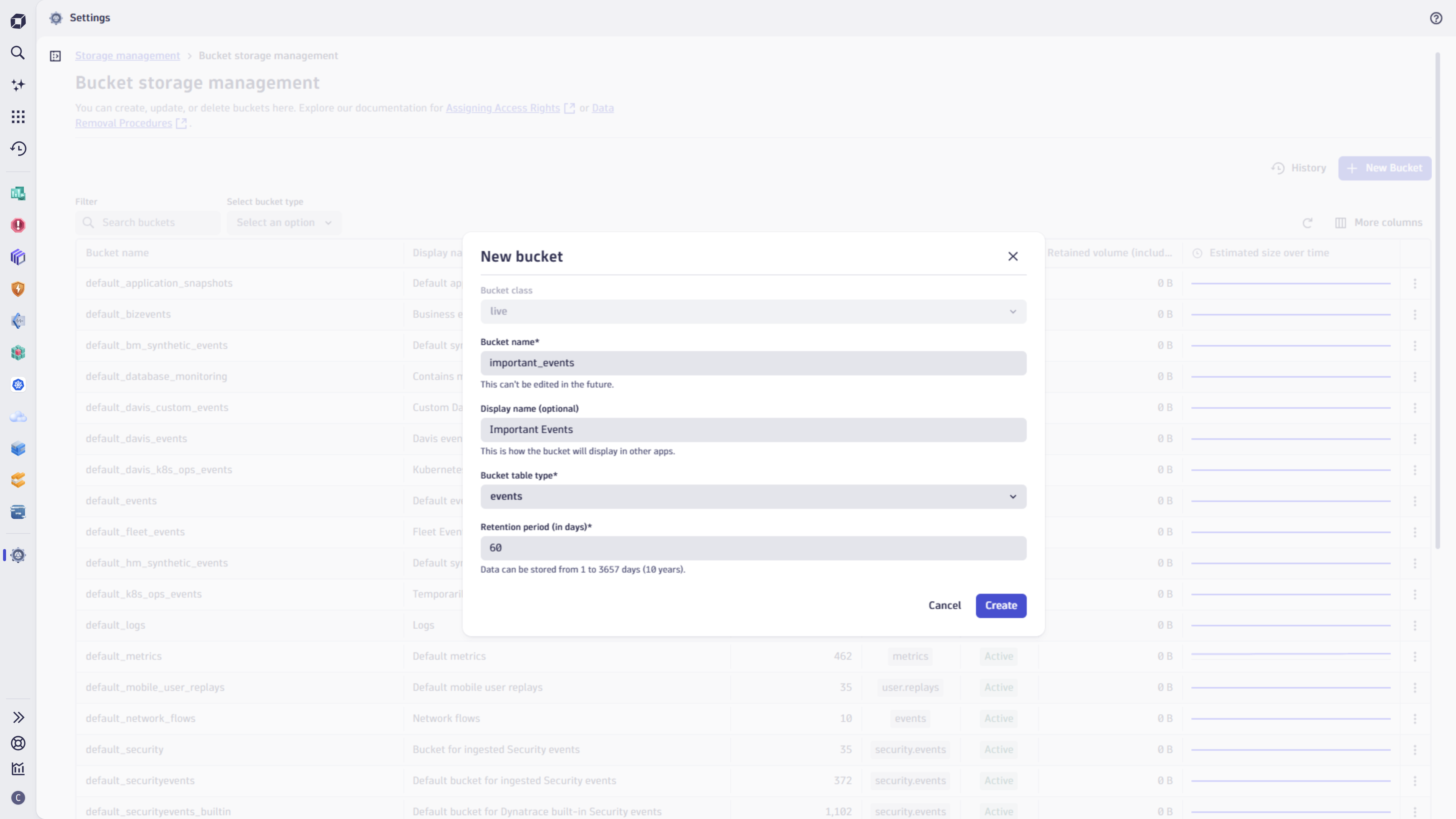Open the History button
This screenshot has width=1456, height=819.
point(1299,168)
